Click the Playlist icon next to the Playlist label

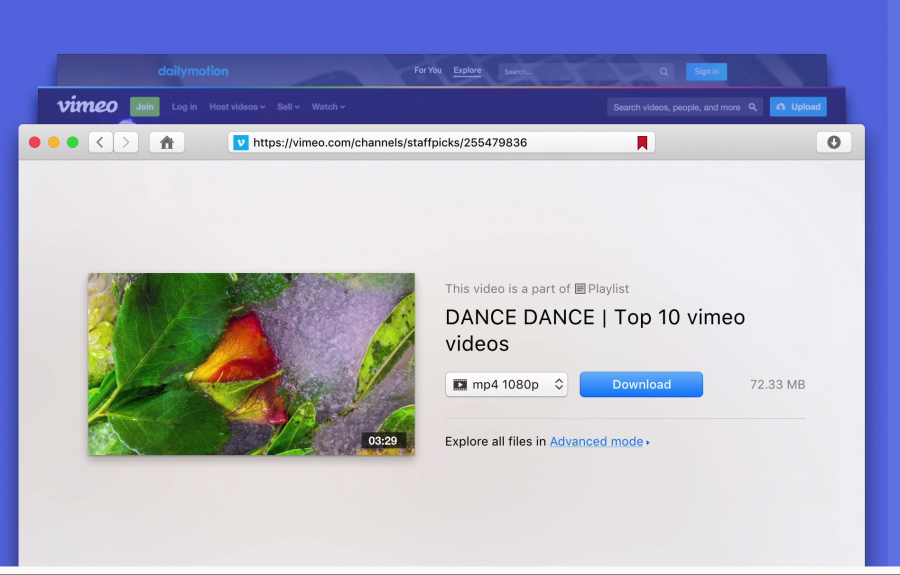(580, 289)
